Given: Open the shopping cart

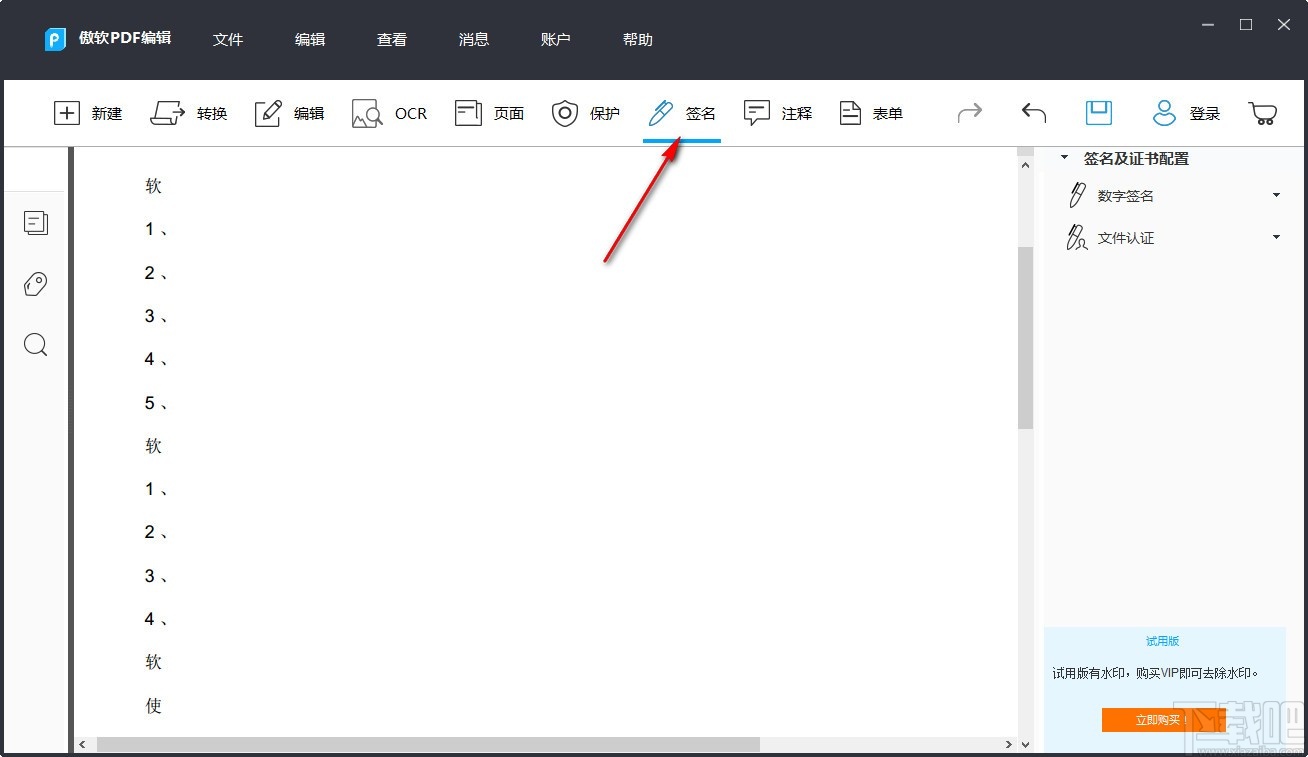Looking at the screenshot, I should [1262, 113].
